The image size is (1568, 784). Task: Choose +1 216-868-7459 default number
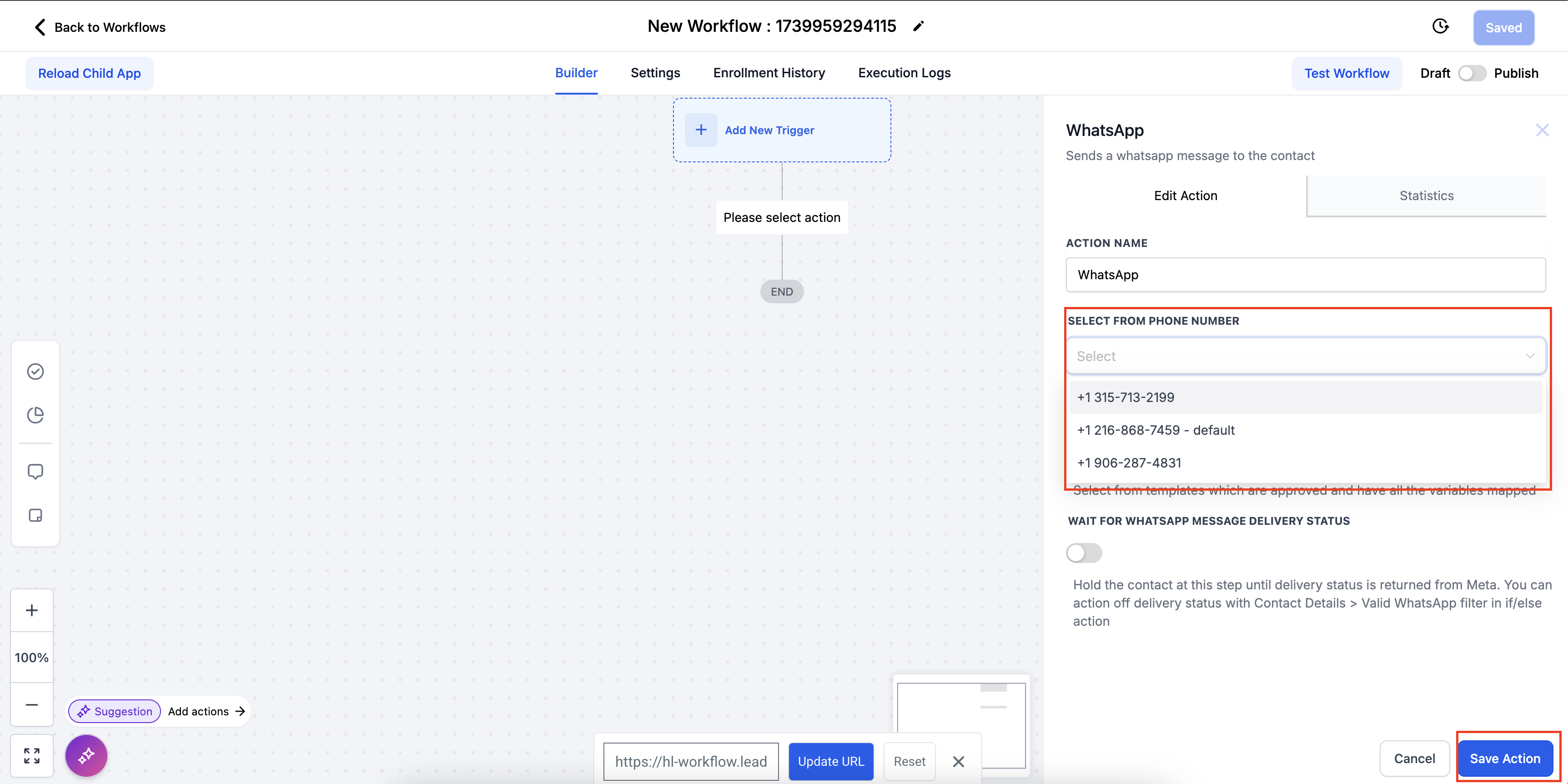[1155, 430]
